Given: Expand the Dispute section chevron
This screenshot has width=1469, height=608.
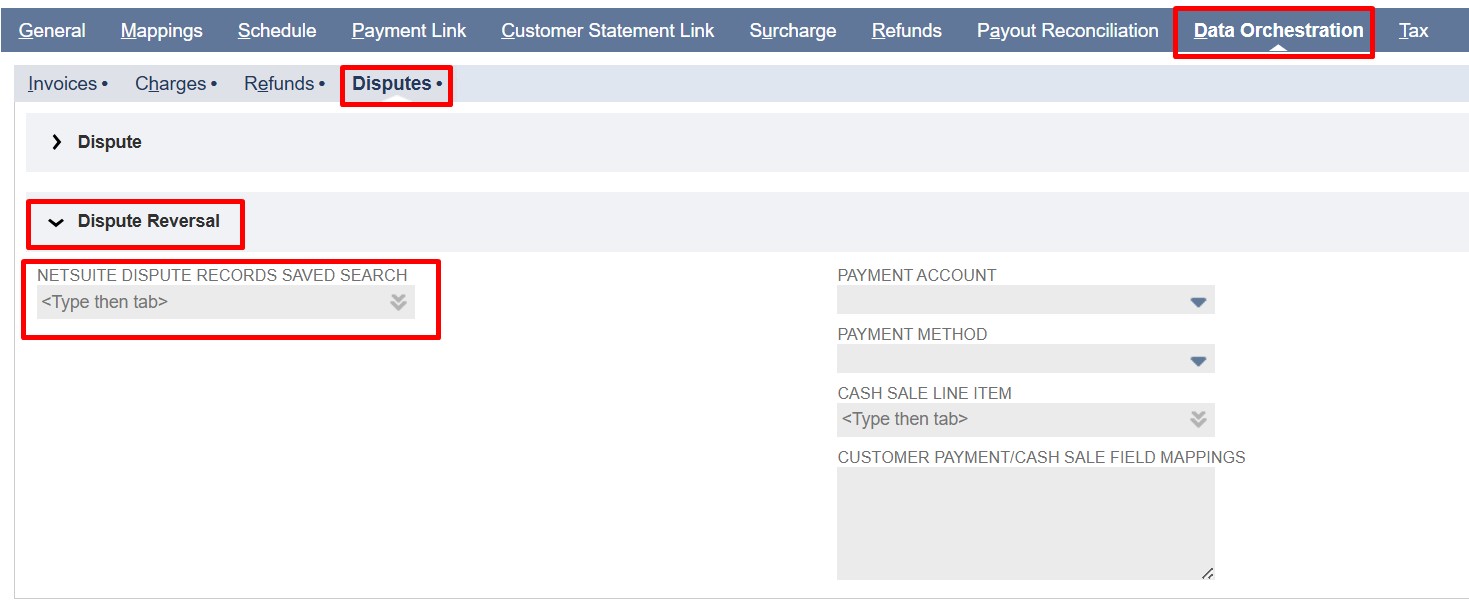Looking at the screenshot, I should (57, 142).
